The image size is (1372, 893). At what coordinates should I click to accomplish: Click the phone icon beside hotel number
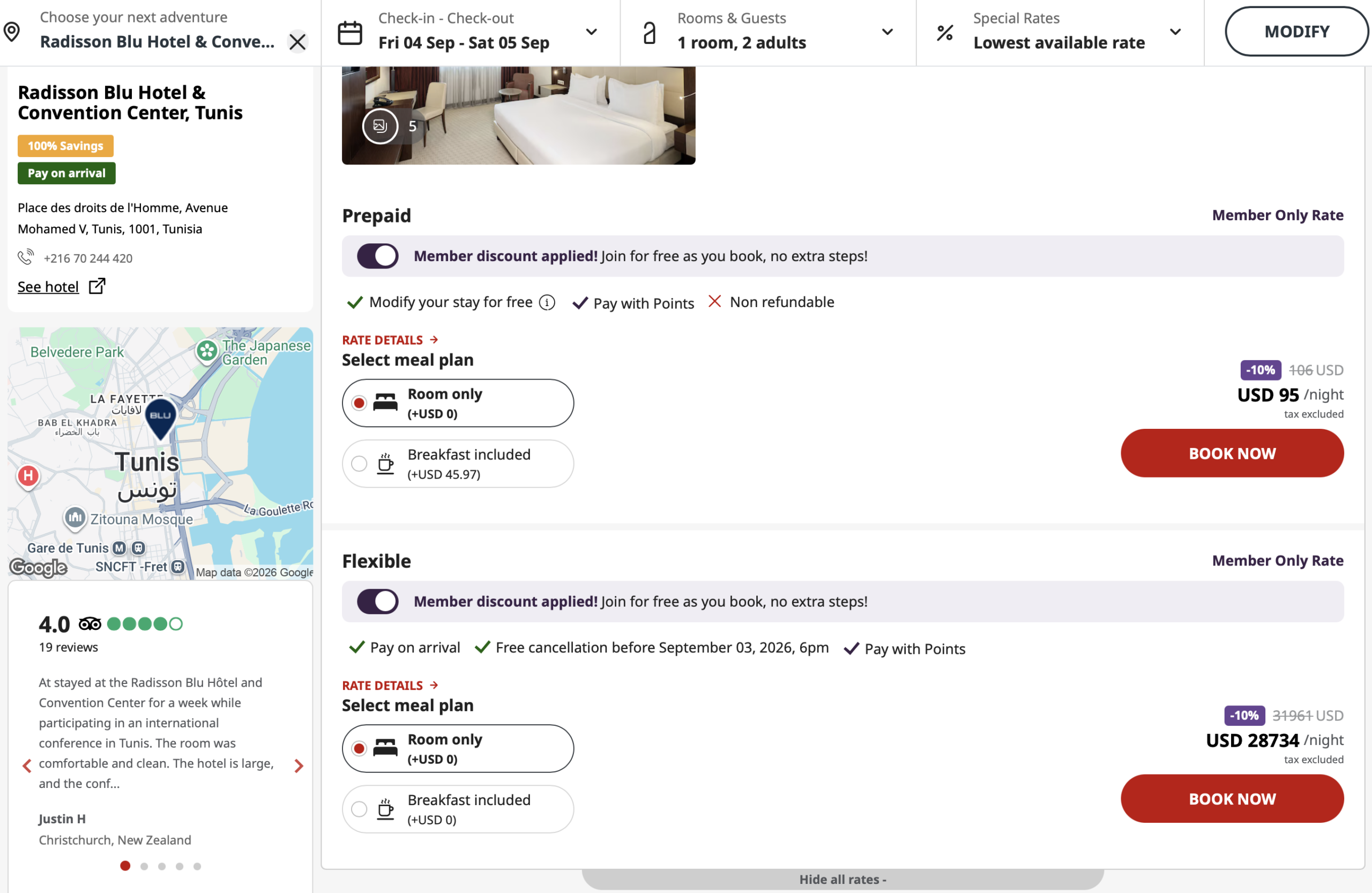tap(25, 257)
